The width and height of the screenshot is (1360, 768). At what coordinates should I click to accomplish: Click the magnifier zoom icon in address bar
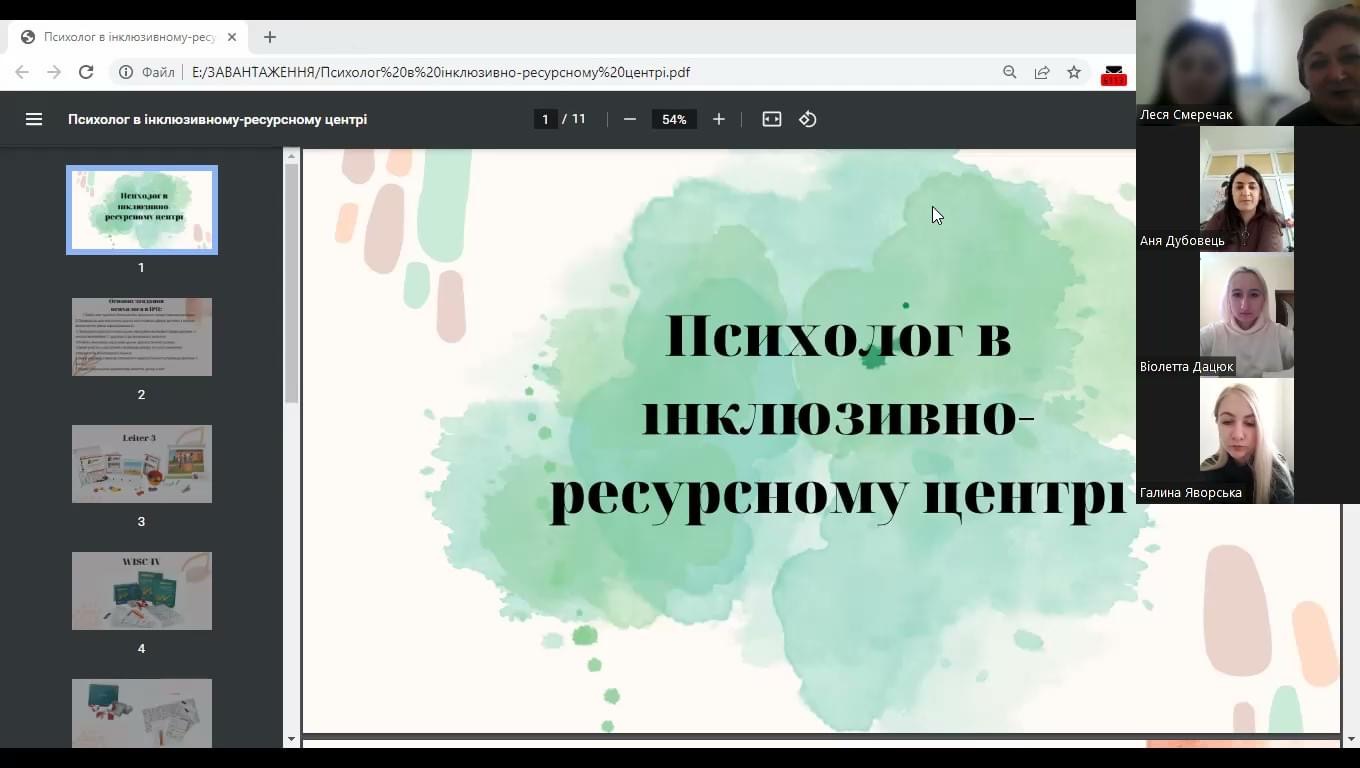pyautogui.click(x=1010, y=72)
